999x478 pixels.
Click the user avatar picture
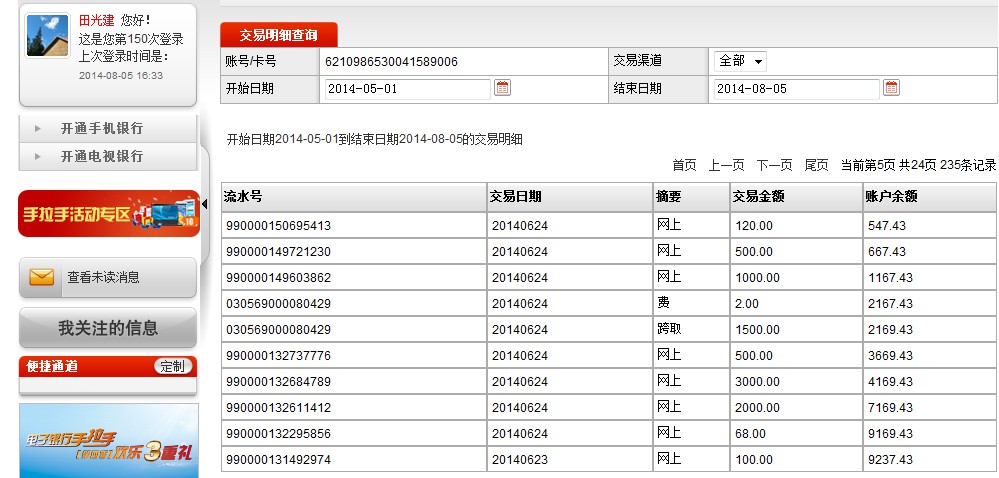pos(47,36)
